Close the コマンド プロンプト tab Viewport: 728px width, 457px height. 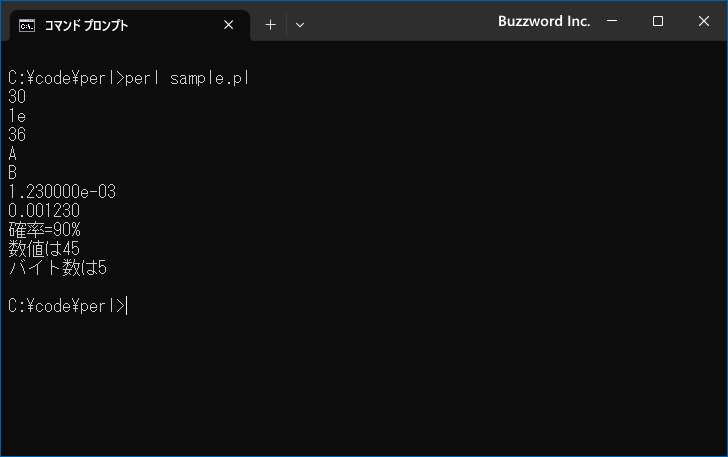pos(228,25)
